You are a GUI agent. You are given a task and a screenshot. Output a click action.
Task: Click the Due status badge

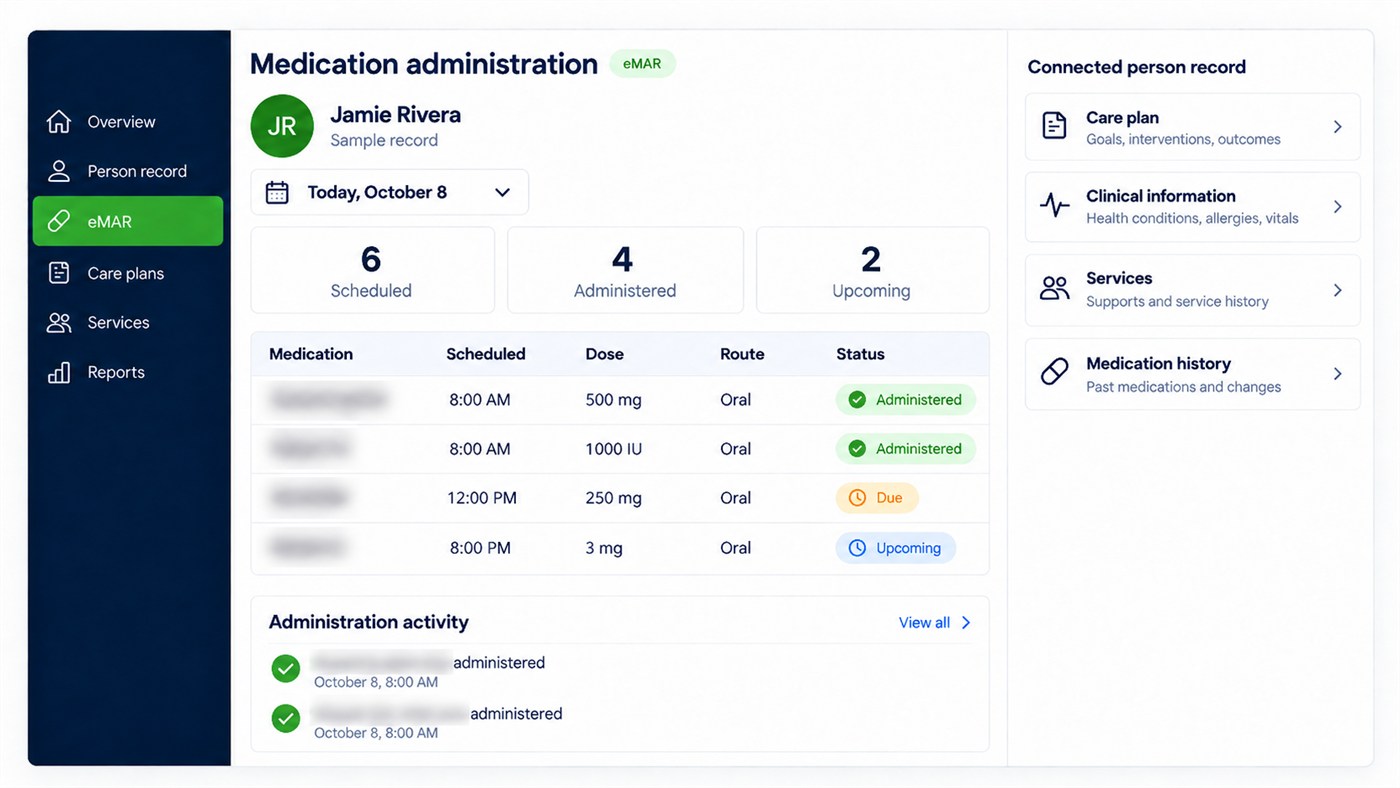coord(877,498)
